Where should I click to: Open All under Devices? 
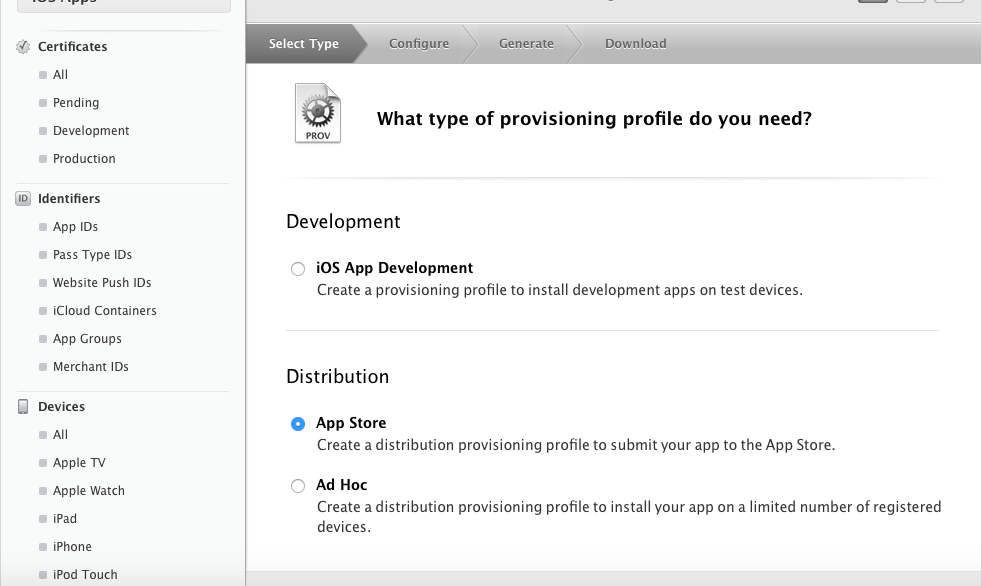60,434
